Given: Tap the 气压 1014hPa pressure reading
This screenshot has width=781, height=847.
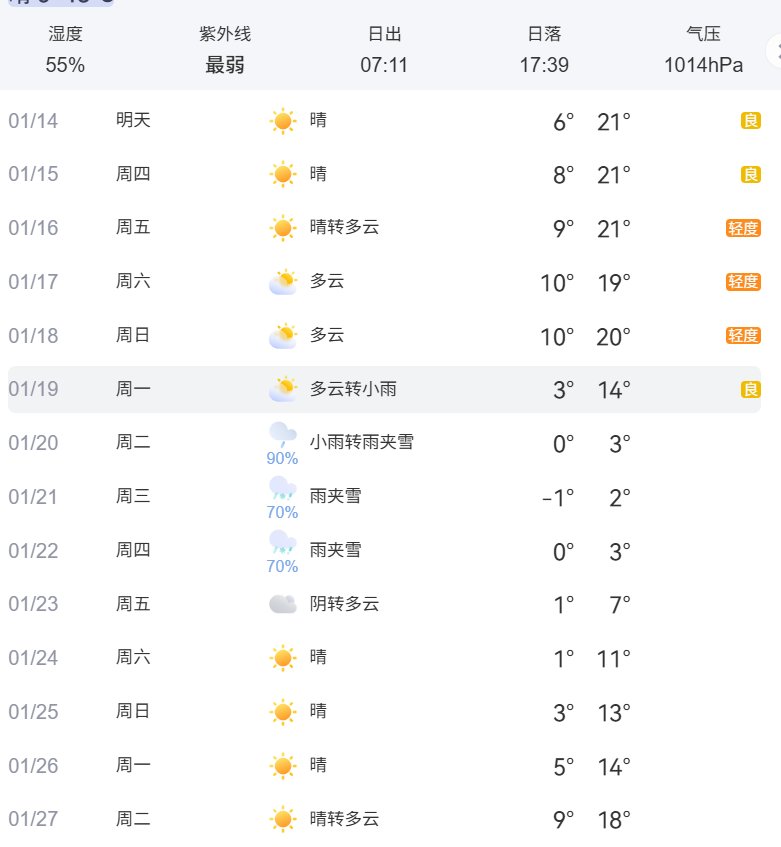Looking at the screenshot, I should tap(703, 50).
